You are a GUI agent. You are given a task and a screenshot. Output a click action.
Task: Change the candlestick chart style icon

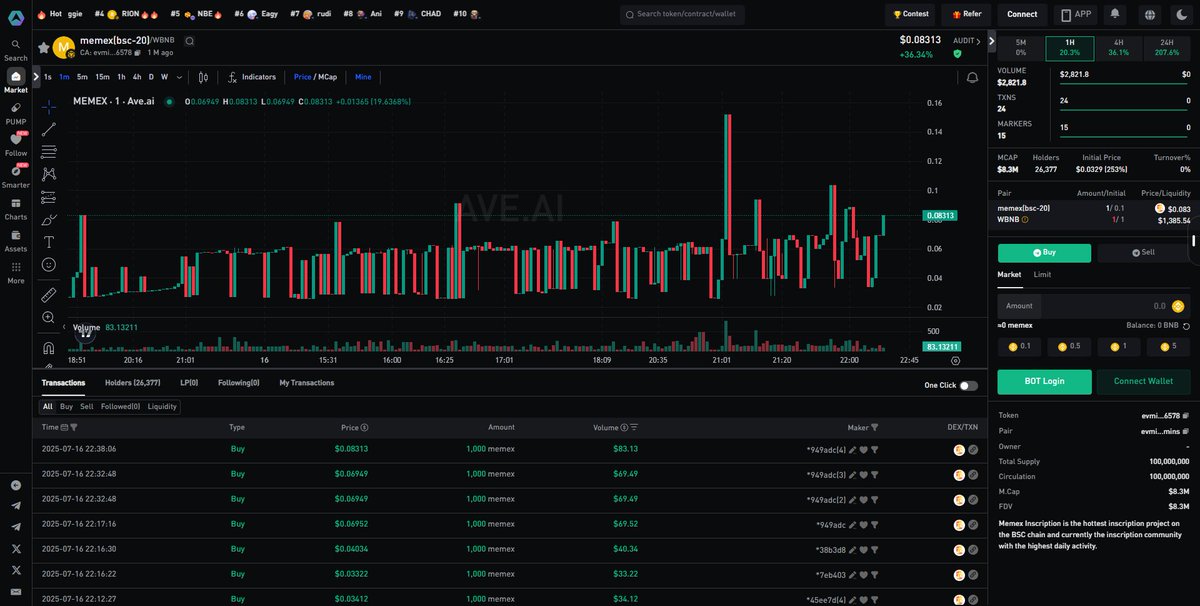[x=203, y=77]
